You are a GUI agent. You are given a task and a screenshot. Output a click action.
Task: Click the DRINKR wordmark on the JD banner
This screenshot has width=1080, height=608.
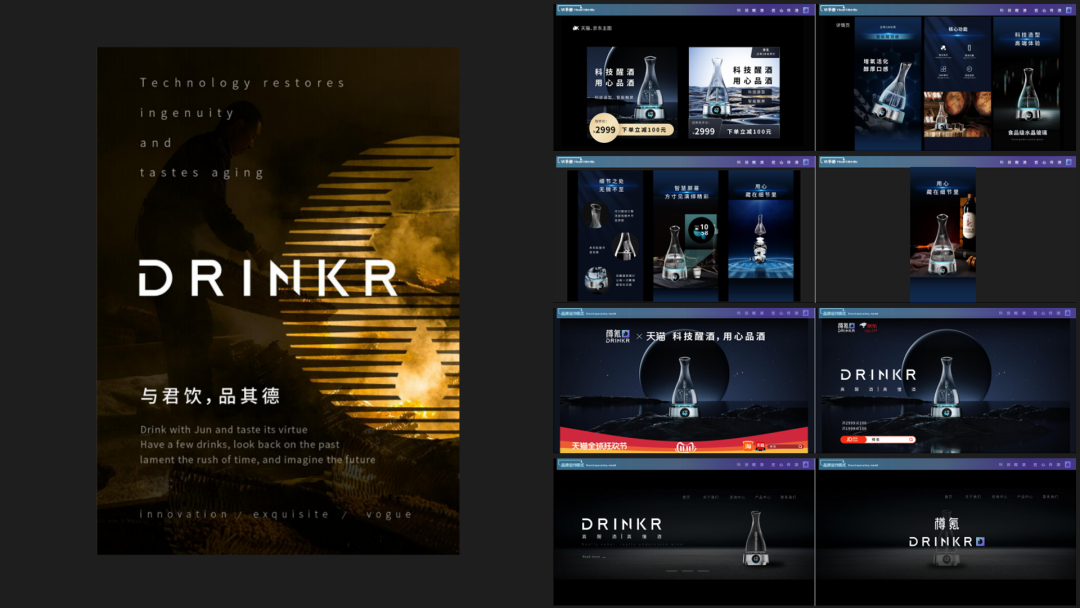878,375
